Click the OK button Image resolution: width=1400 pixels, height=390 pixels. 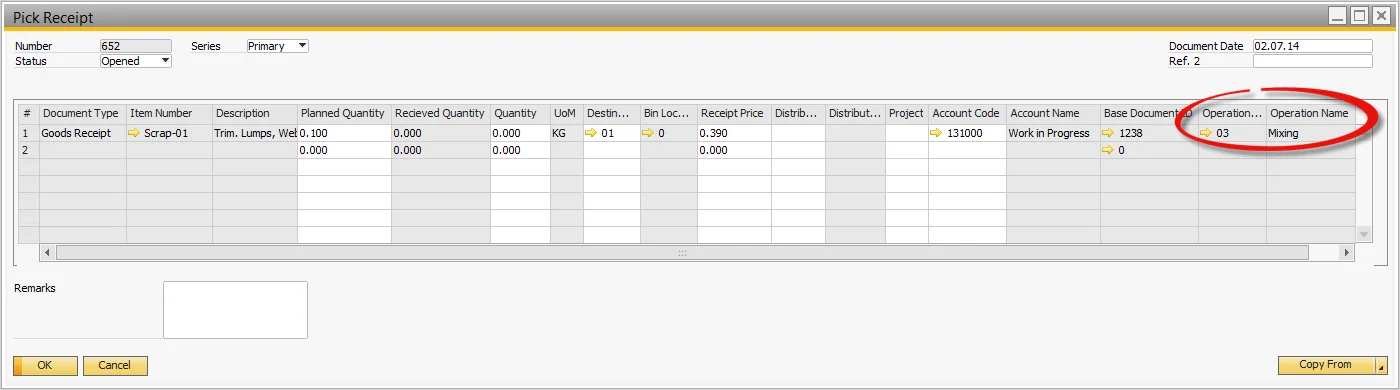tap(45, 366)
